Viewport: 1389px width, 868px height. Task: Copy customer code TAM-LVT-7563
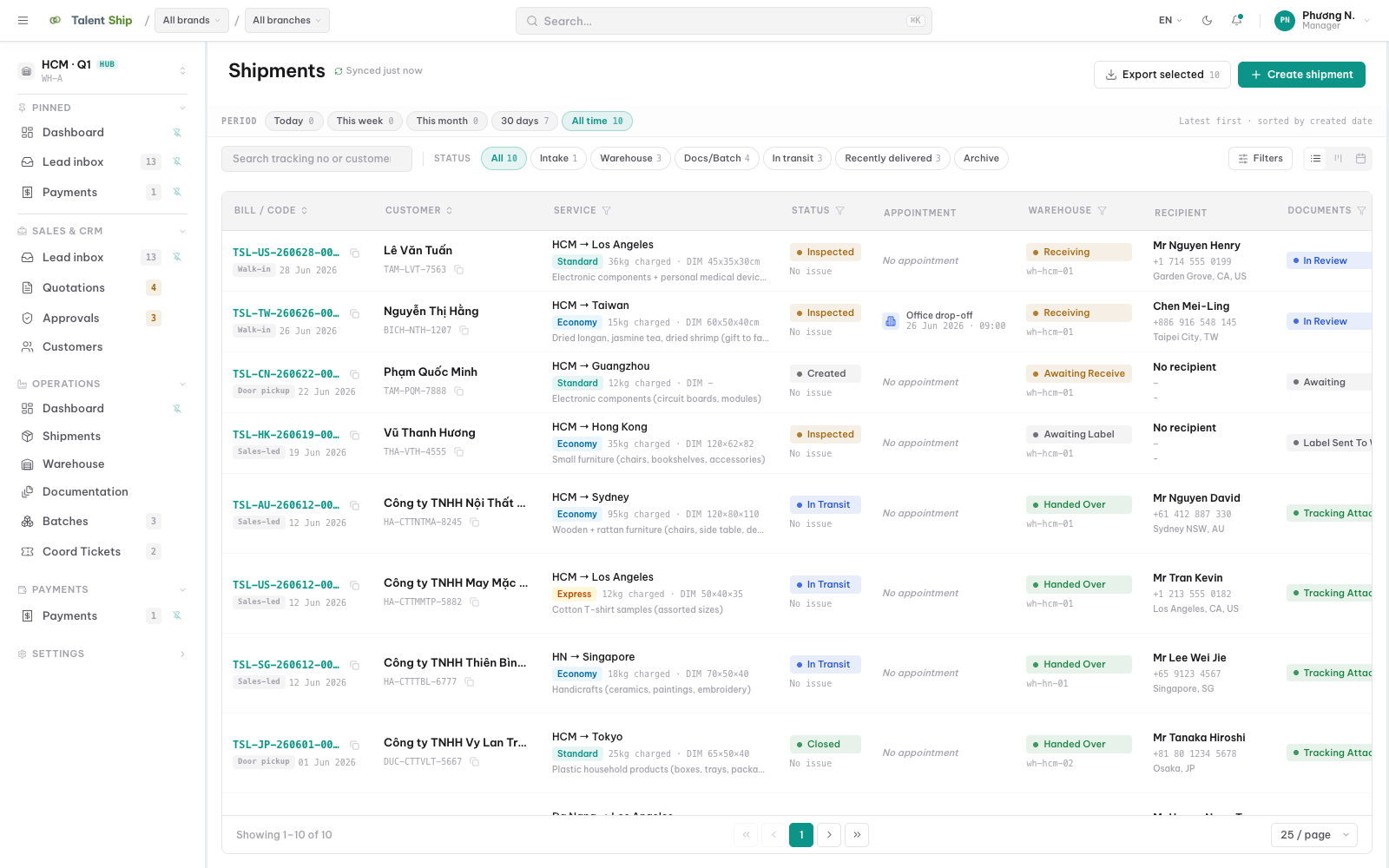pyautogui.click(x=459, y=270)
